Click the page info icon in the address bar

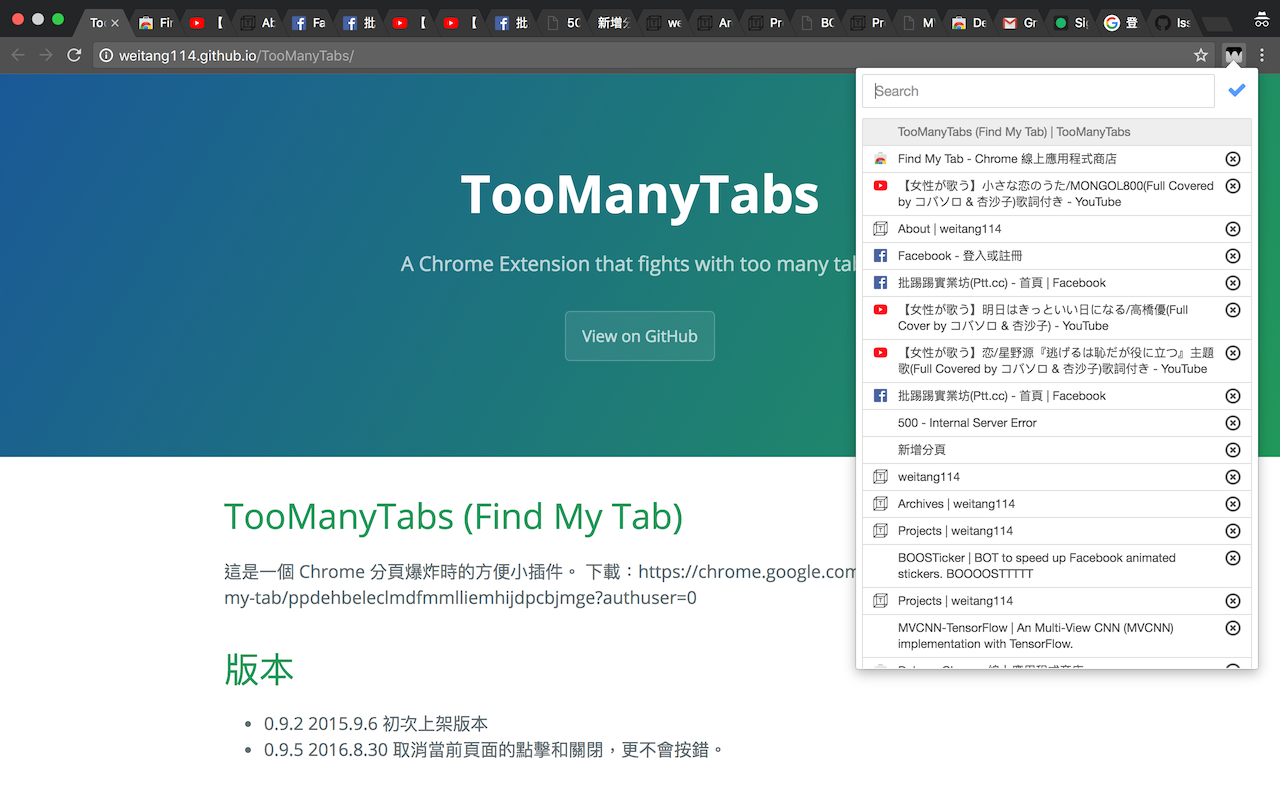click(106, 55)
